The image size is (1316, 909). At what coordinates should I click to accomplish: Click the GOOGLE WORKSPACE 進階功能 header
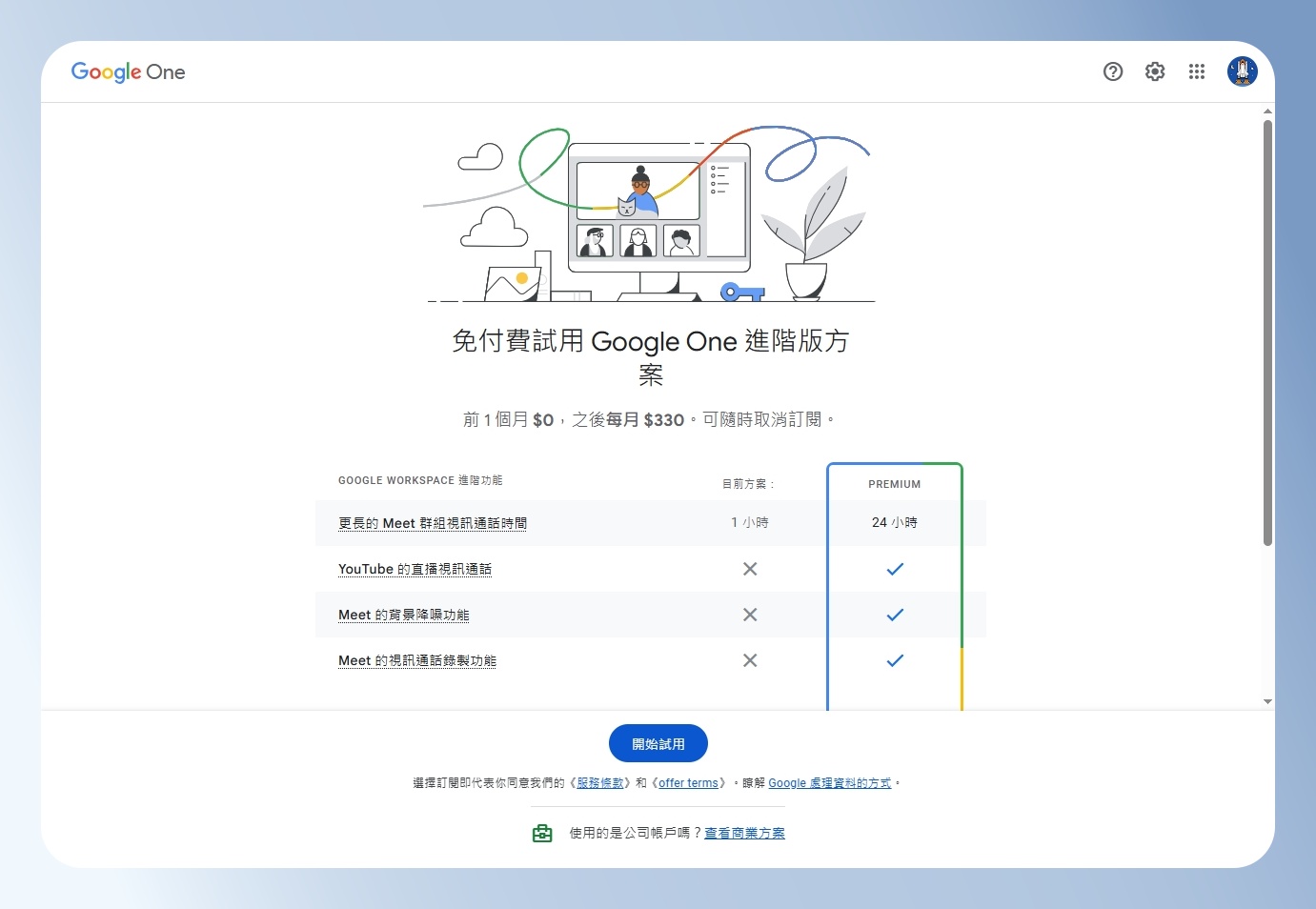pos(420,480)
